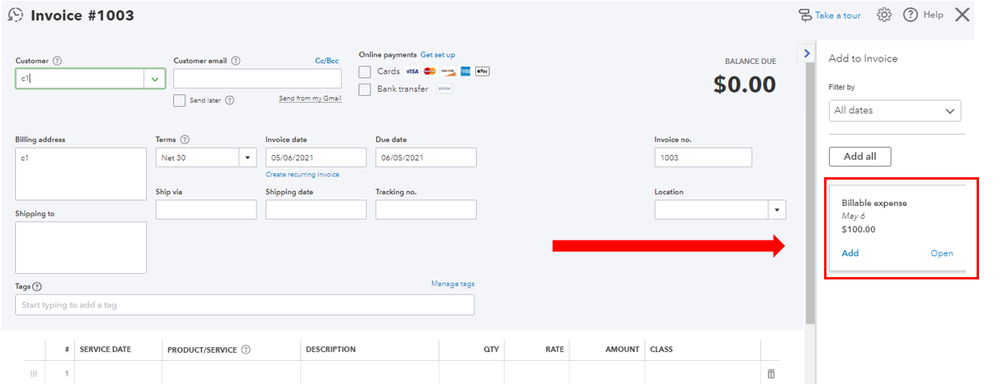
Task: Click Create recurring invoice link
Action: coord(303,174)
